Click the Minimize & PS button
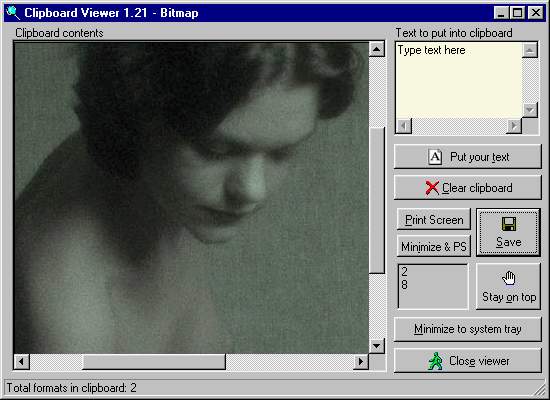Image resolution: width=550 pixels, height=400 pixels. (434, 246)
